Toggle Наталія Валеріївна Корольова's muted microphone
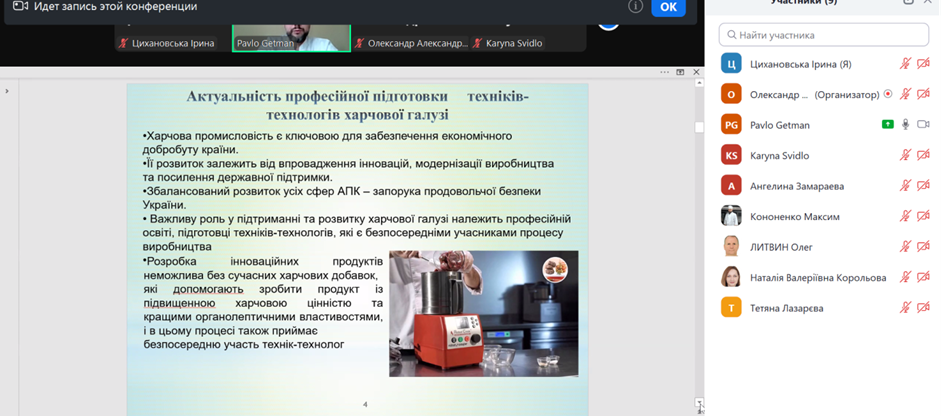 (905, 278)
